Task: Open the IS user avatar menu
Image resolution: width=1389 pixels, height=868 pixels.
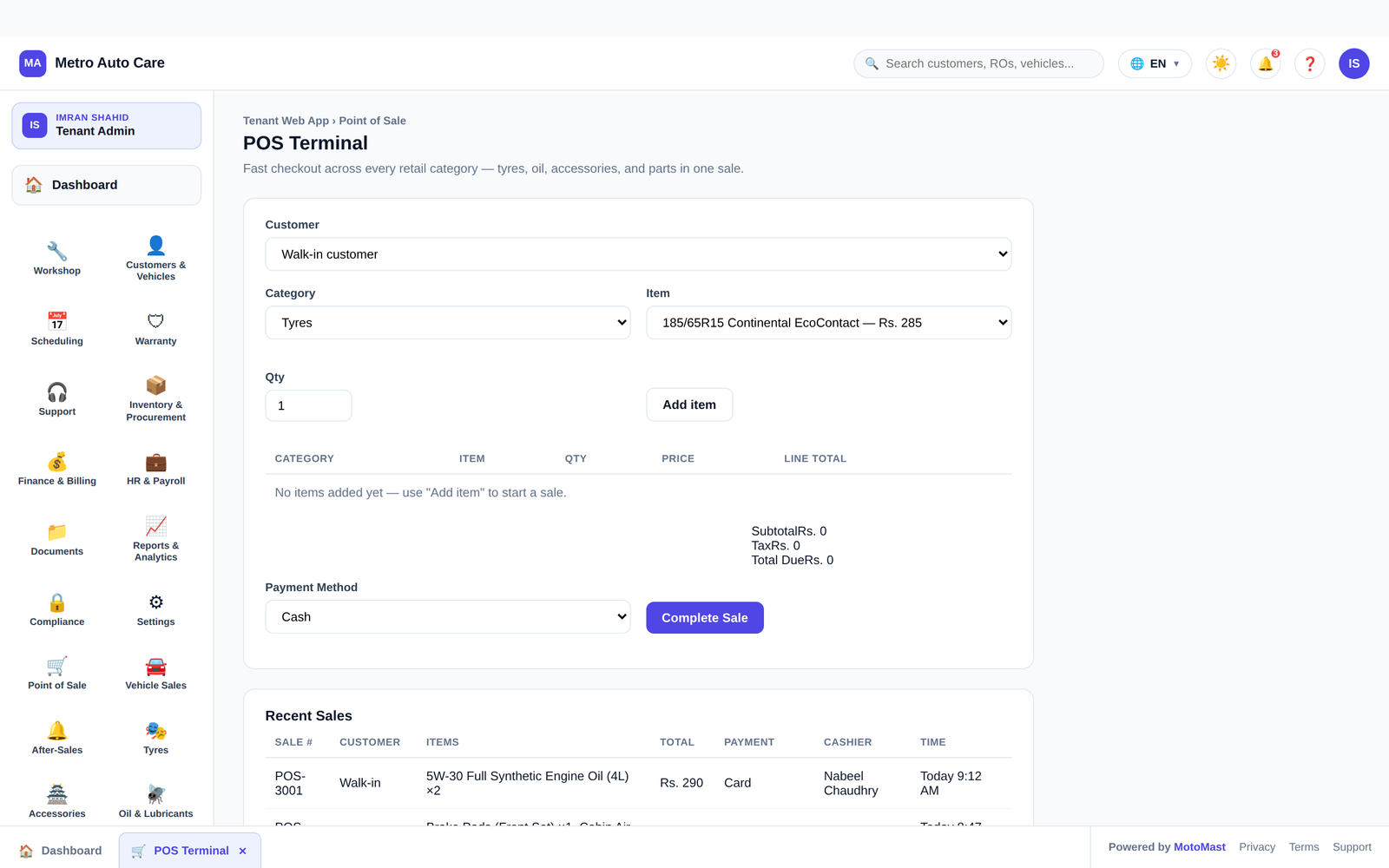Action: 1354,63
